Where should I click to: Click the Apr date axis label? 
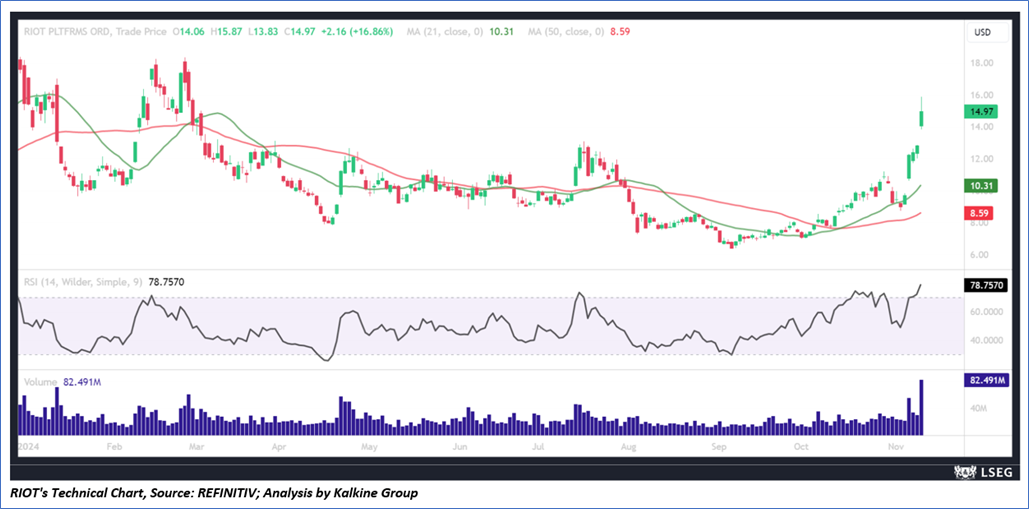(279, 447)
